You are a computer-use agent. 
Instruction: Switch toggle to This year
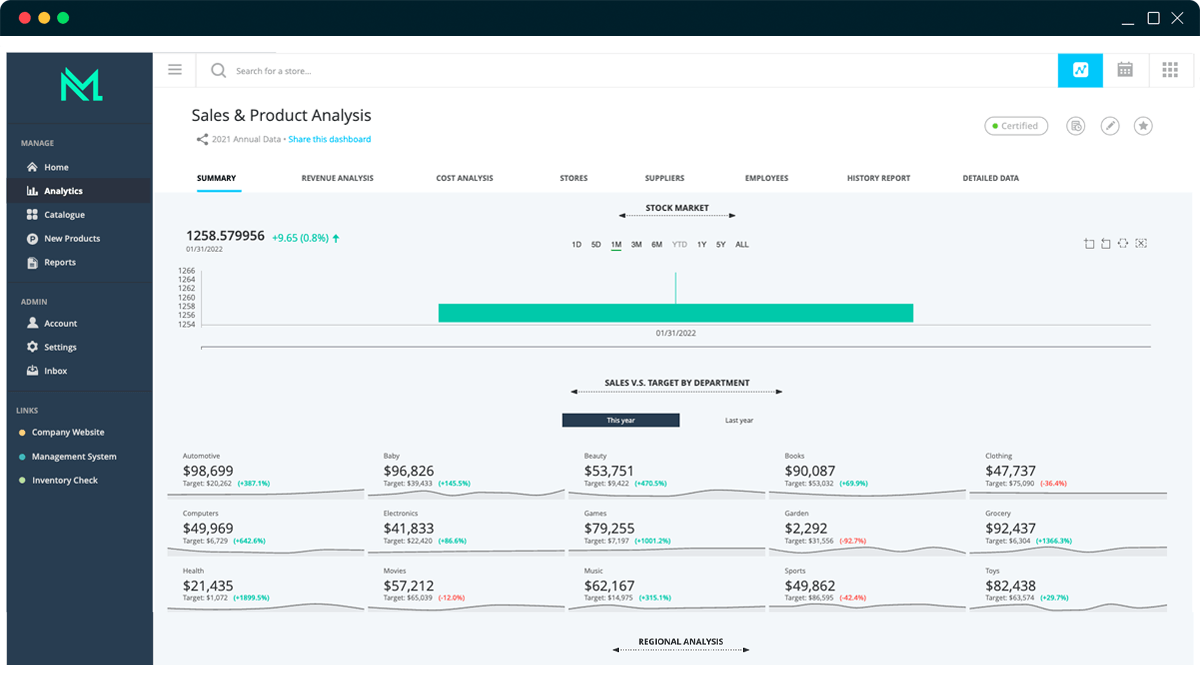coord(621,420)
